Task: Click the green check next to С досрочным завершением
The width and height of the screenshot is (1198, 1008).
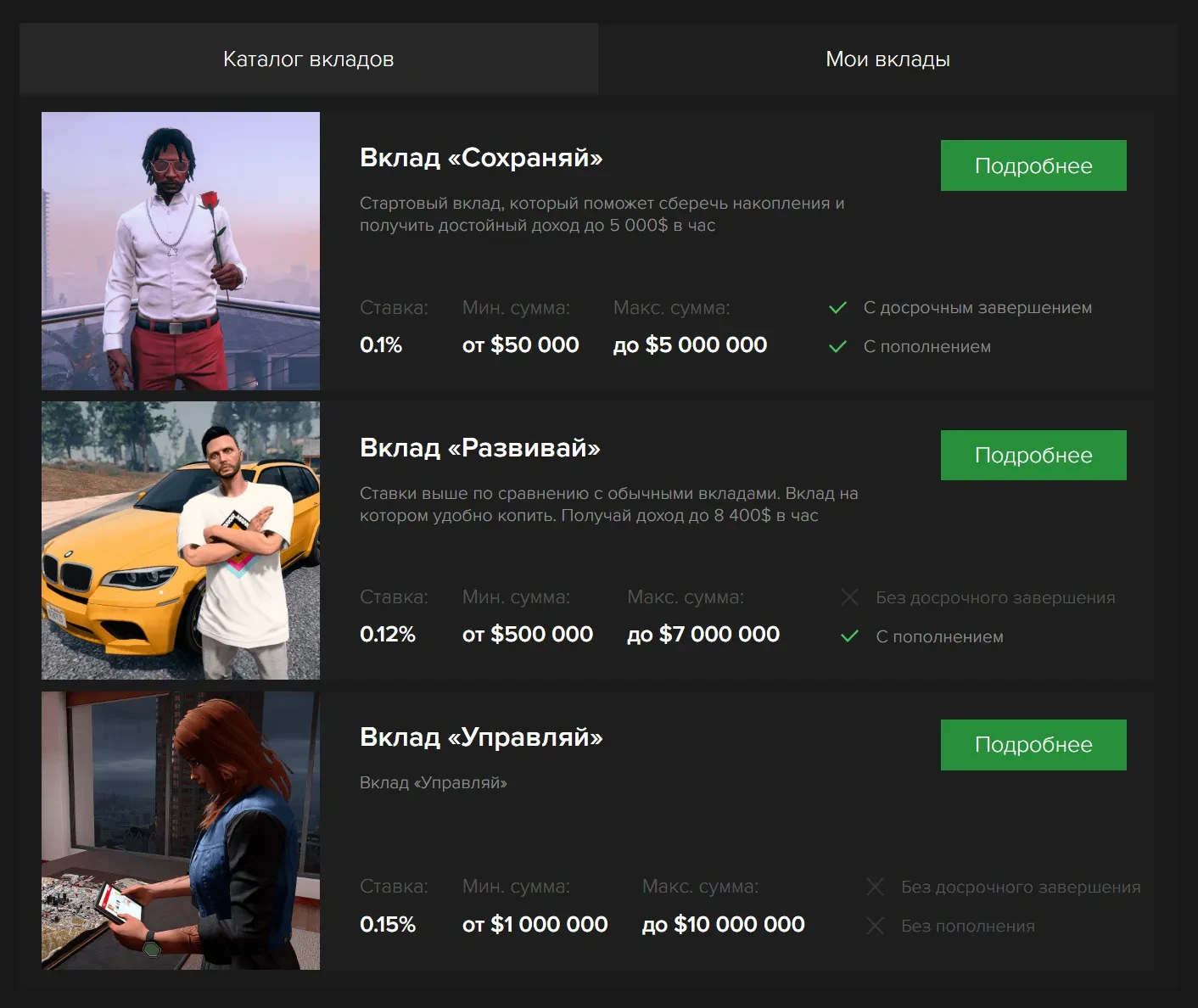Action: [x=837, y=307]
